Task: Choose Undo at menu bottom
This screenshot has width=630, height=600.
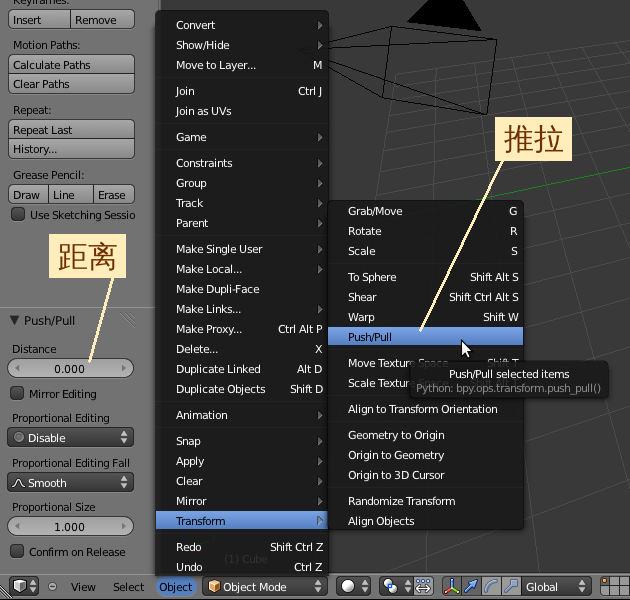Action: pos(242,567)
